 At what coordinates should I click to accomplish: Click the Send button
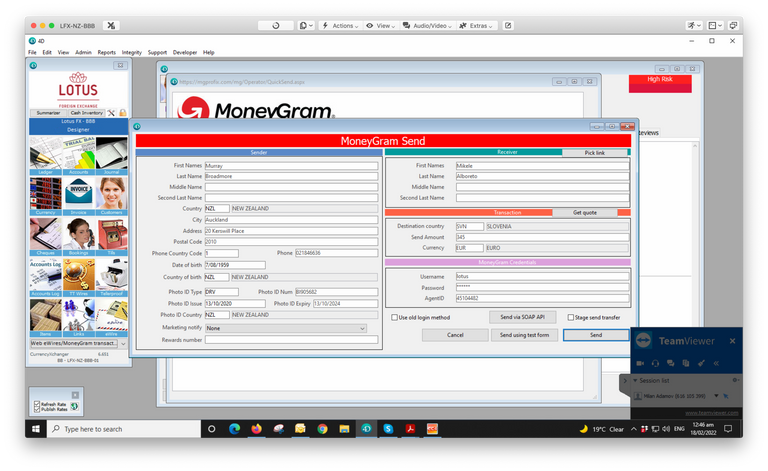596,335
